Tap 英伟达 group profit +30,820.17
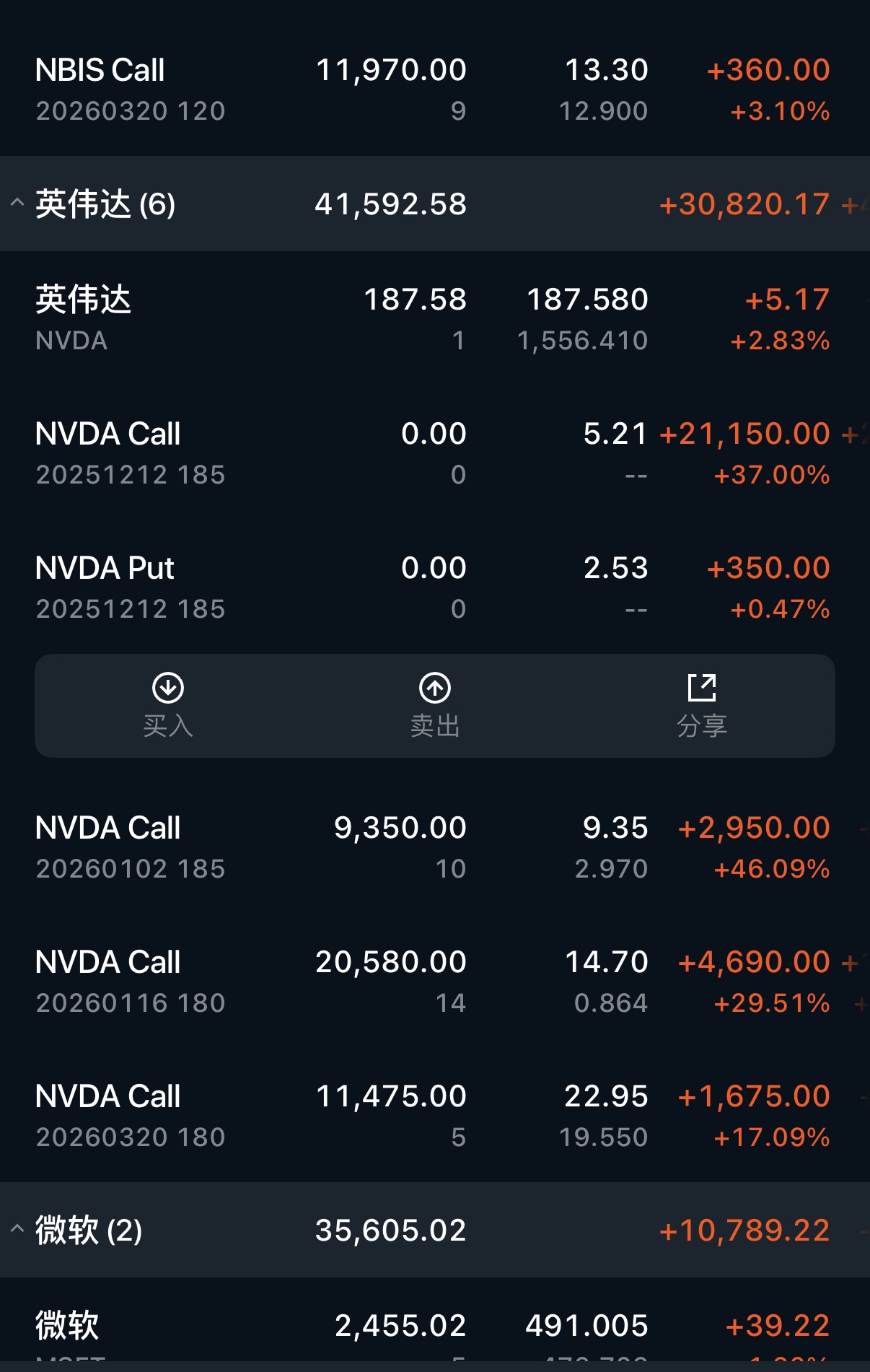The image size is (870, 1372). click(x=744, y=204)
